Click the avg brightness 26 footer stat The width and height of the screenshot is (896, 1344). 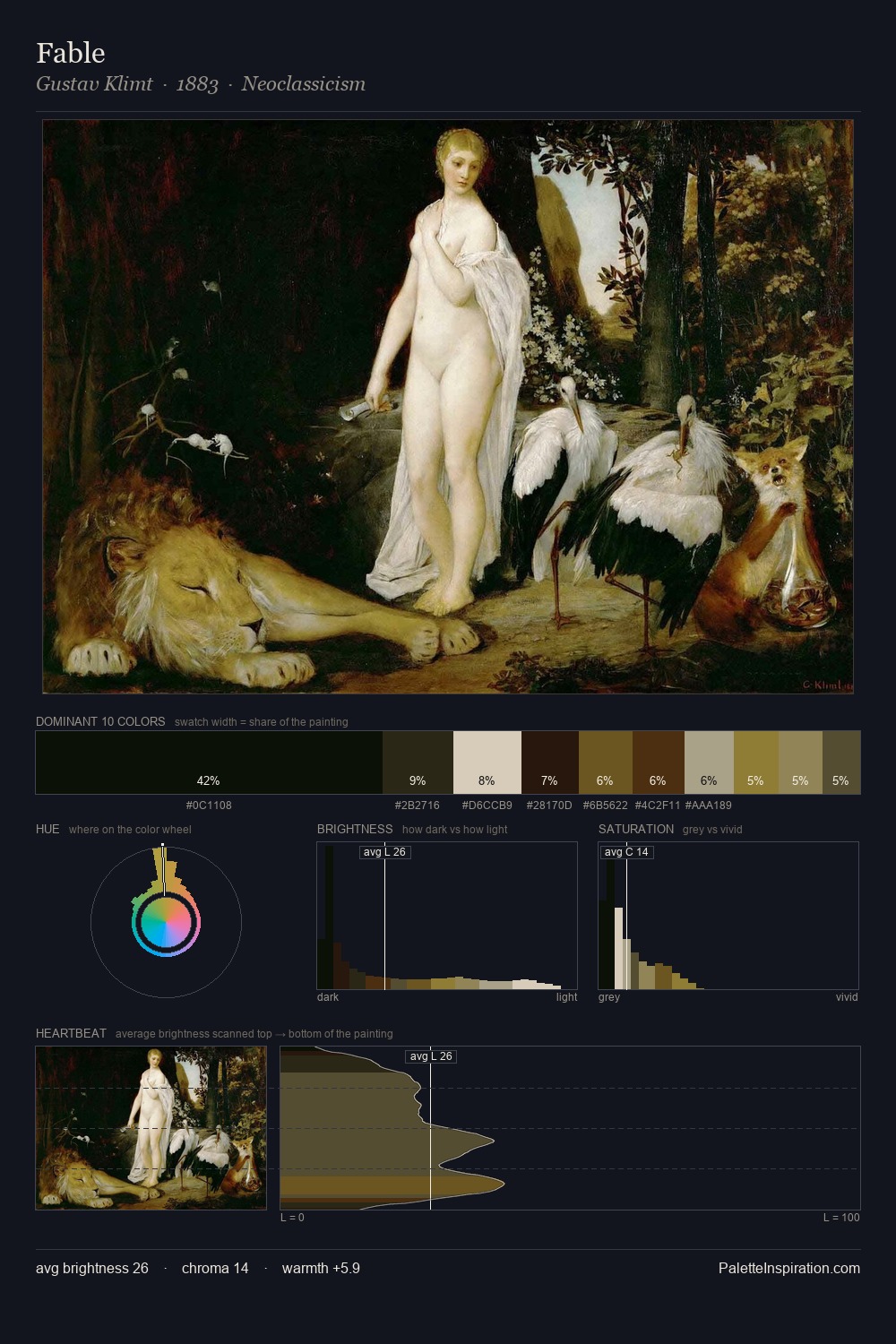92,1268
